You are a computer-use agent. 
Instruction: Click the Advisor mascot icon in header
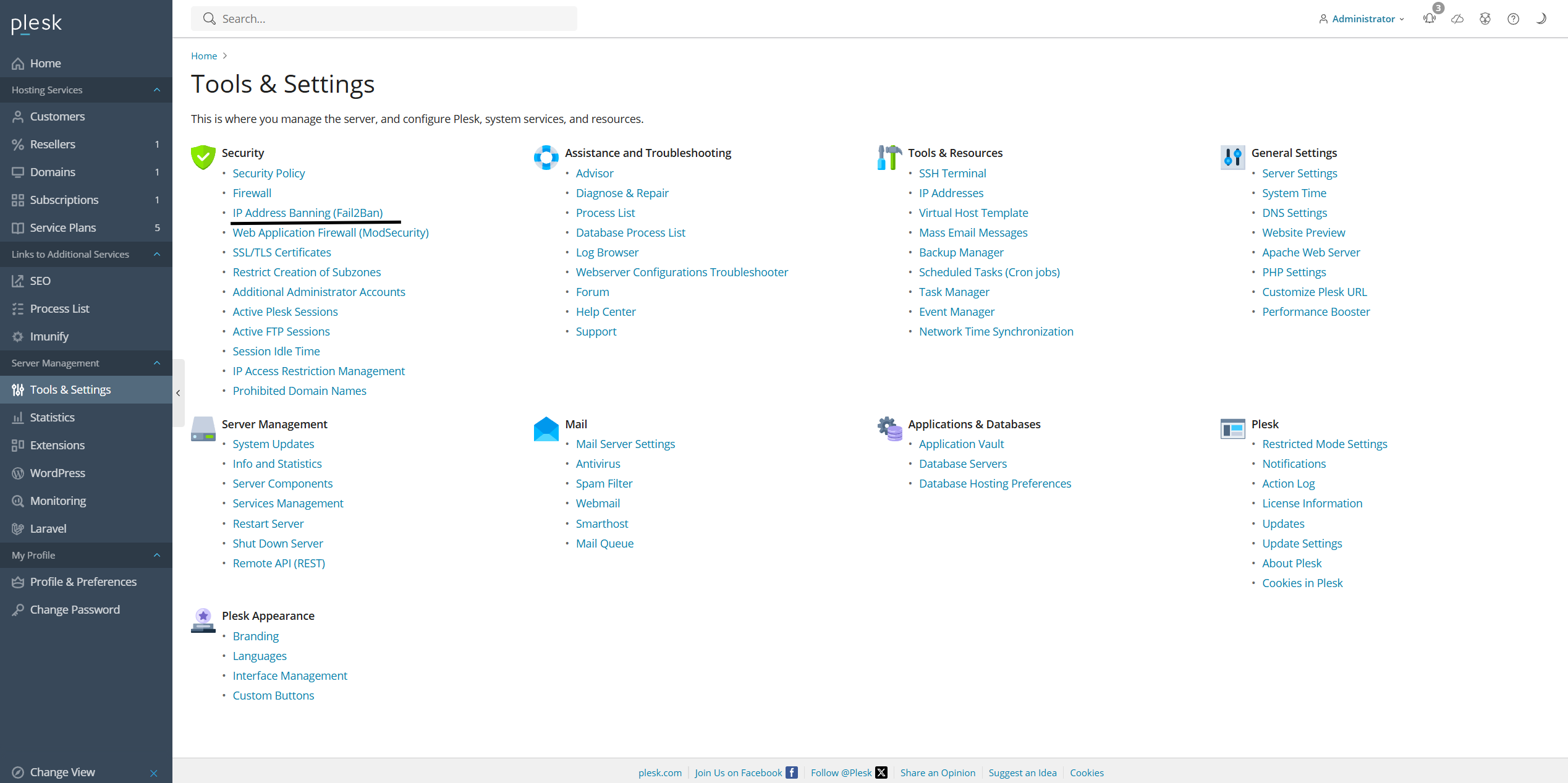click(x=1485, y=19)
